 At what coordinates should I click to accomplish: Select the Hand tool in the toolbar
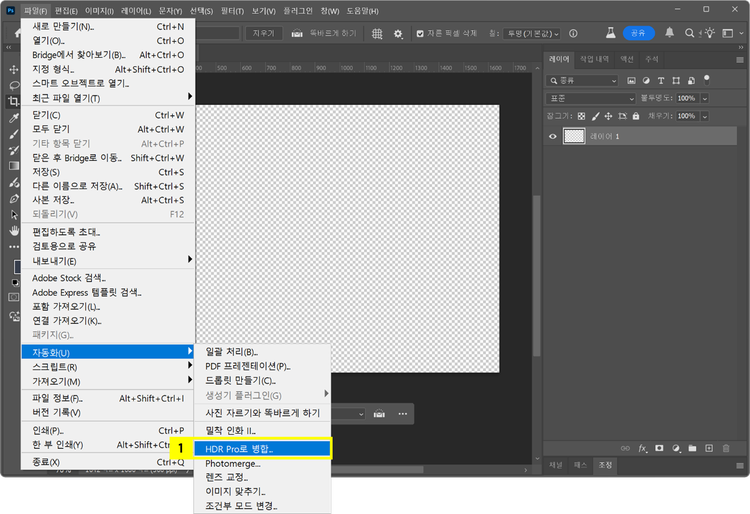click(14, 230)
